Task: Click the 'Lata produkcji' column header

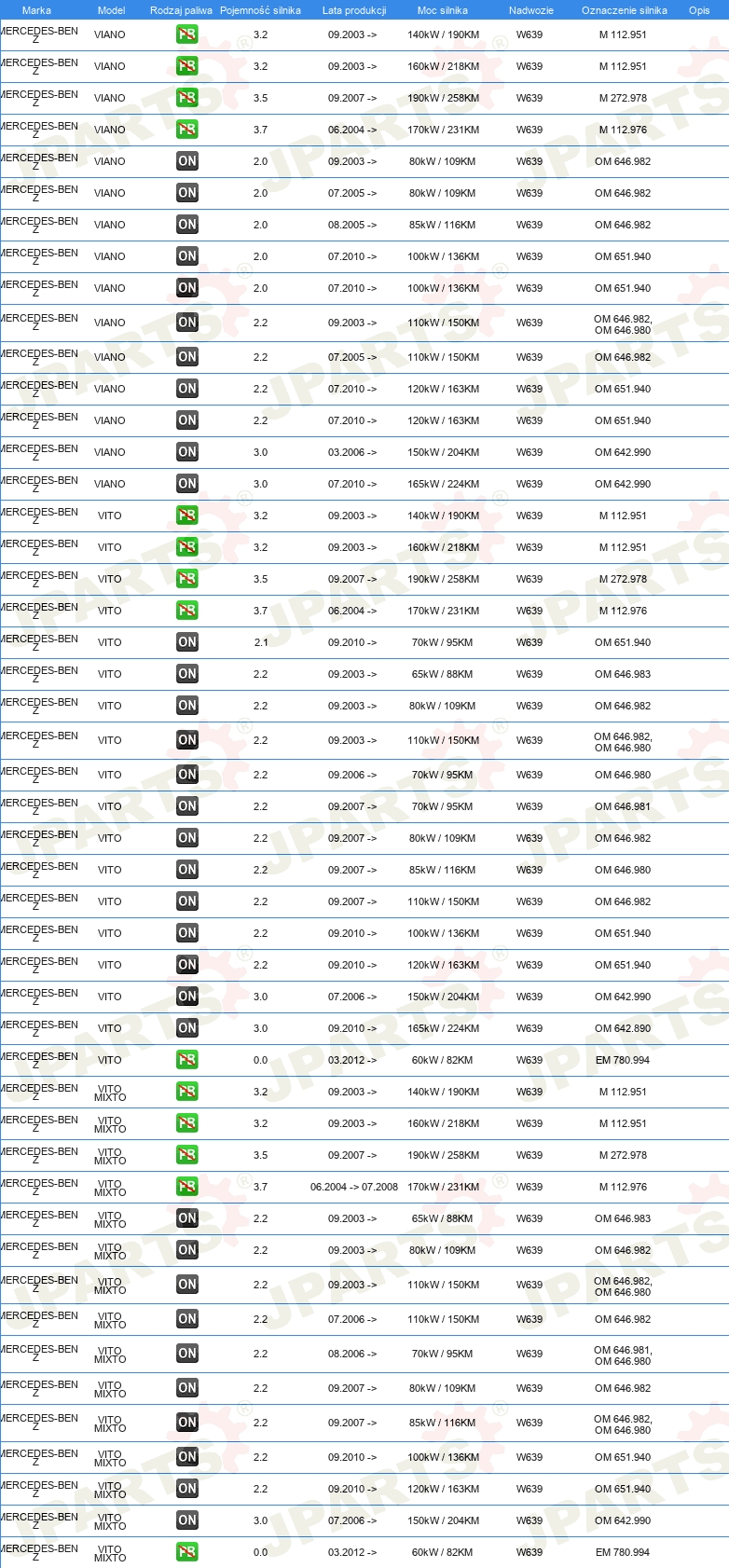Action: [354, 10]
